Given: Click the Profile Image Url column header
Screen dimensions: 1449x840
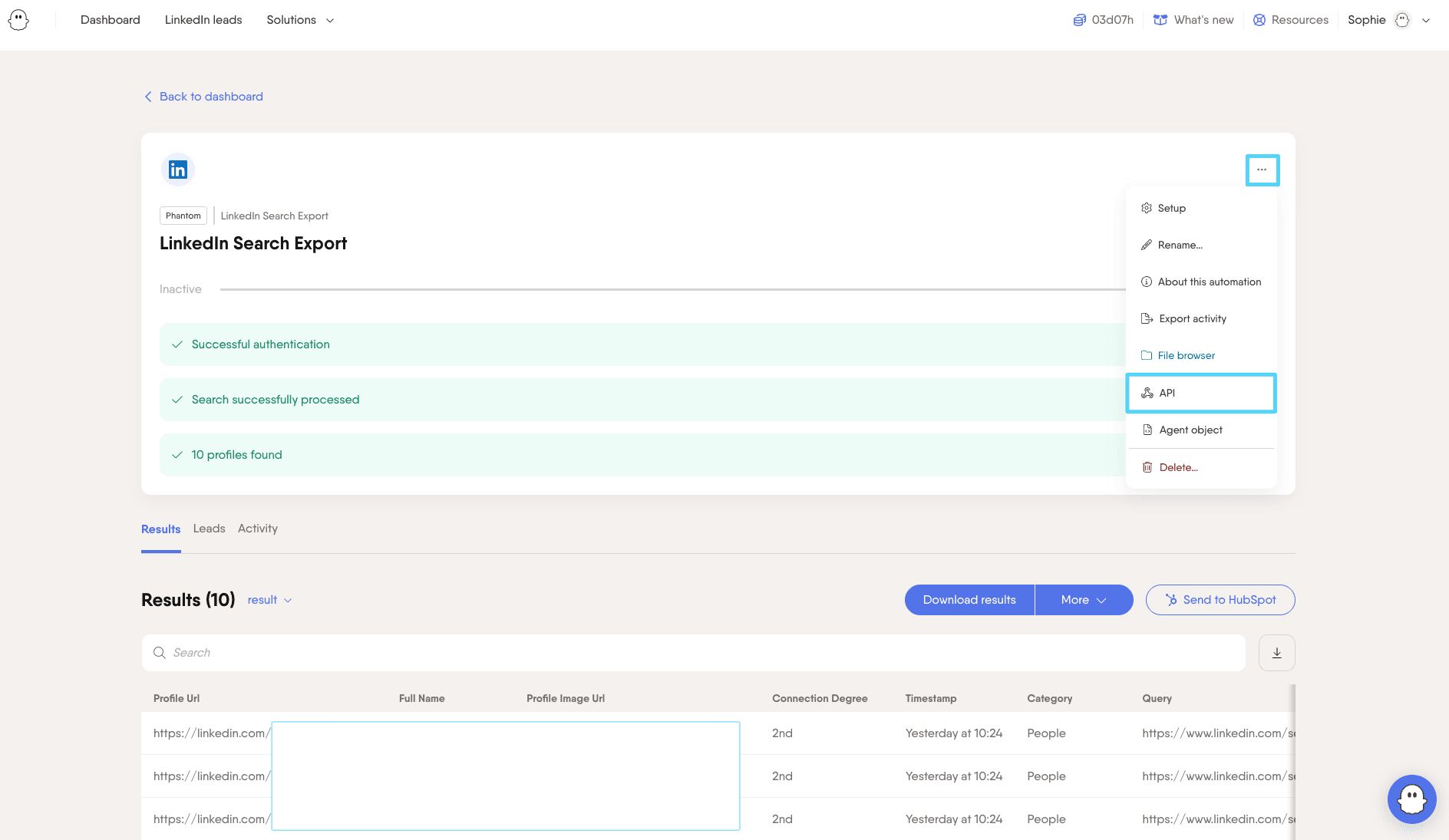Looking at the screenshot, I should [x=566, y=698].
